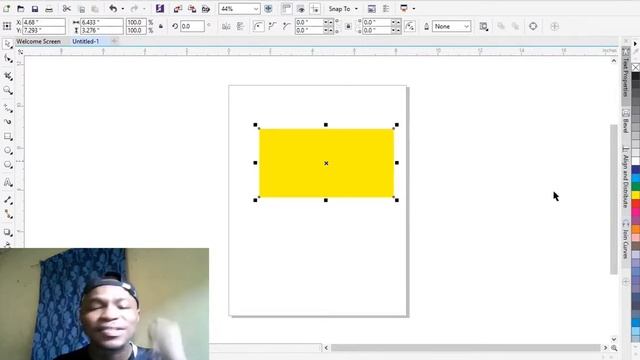Open the Snap To dropdown
Viewport: 640px width, 360px height.
(343, 9)
